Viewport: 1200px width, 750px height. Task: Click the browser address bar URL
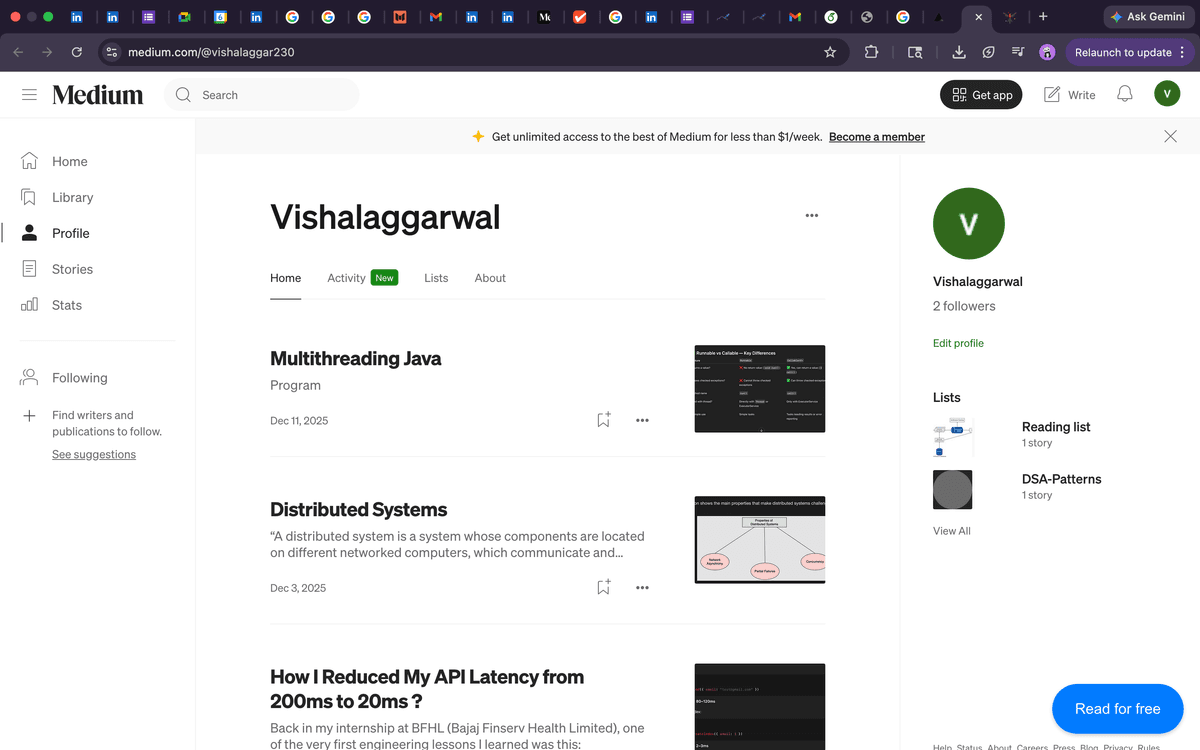(211, 52)
